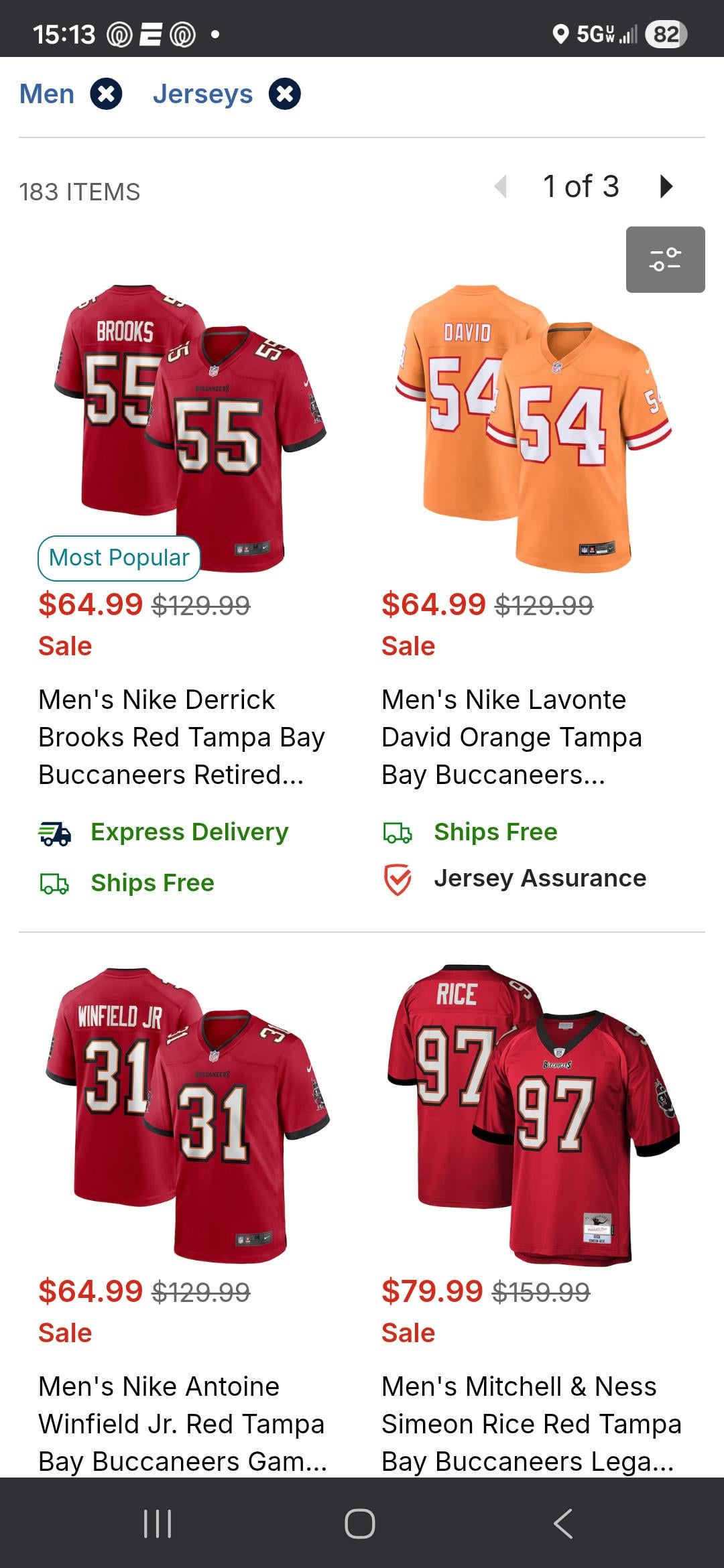Tap the Jersey Assurance shield icon
The image size is (724, 1568).
[x=398, y=879]
